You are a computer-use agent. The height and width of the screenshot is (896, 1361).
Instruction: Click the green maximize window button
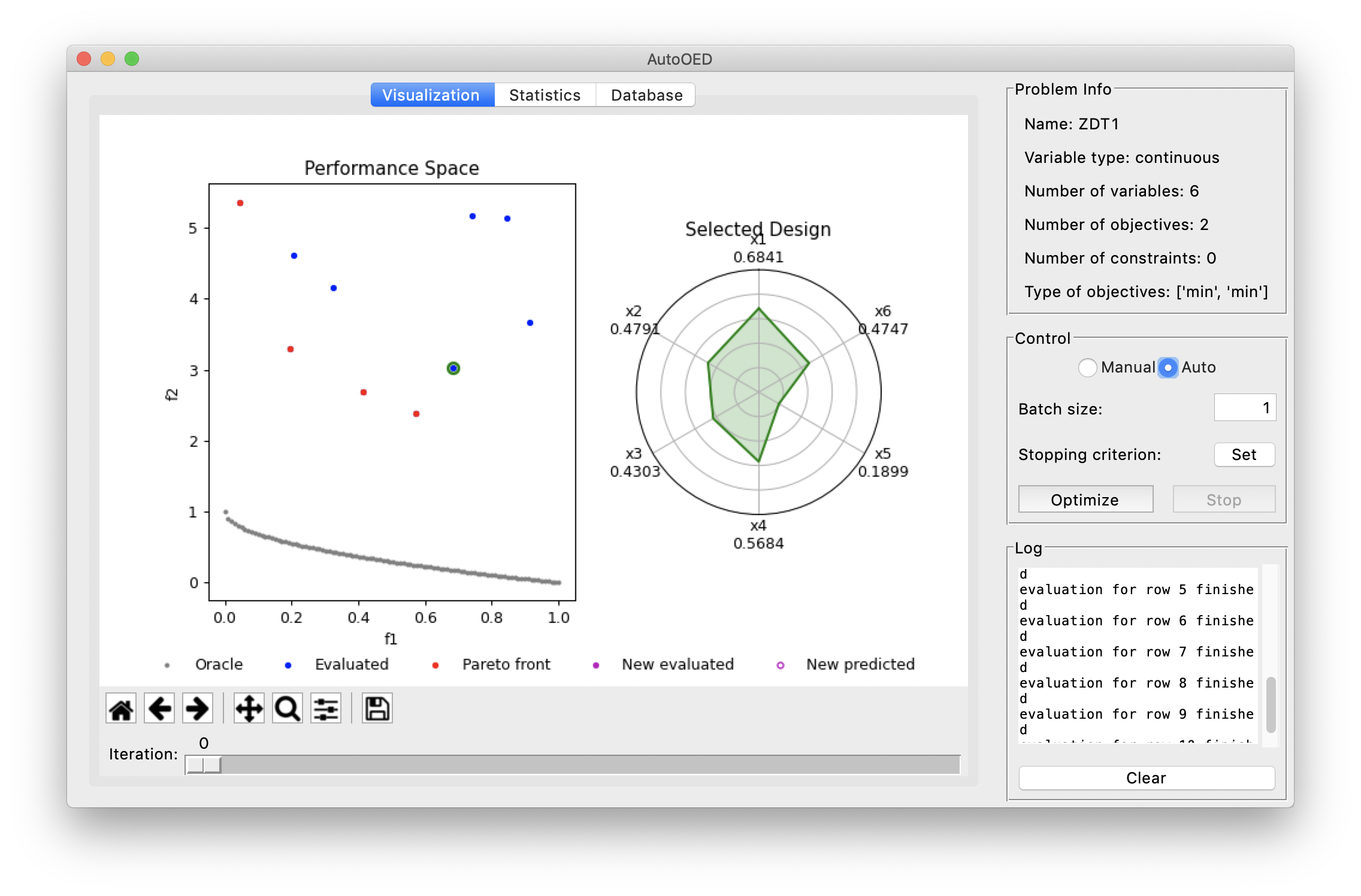(132, 59)
